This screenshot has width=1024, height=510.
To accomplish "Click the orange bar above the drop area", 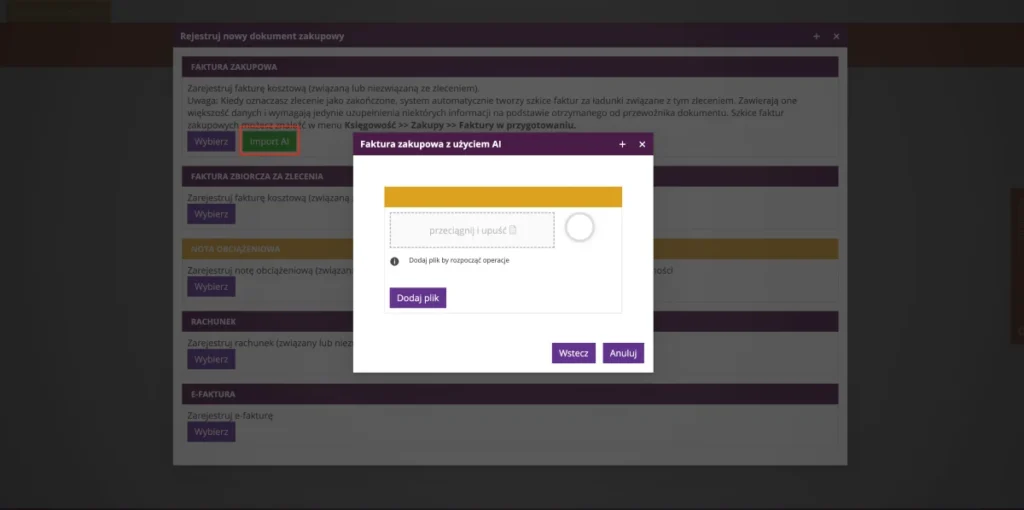I will pyautogui.click(x=503, y=197).
